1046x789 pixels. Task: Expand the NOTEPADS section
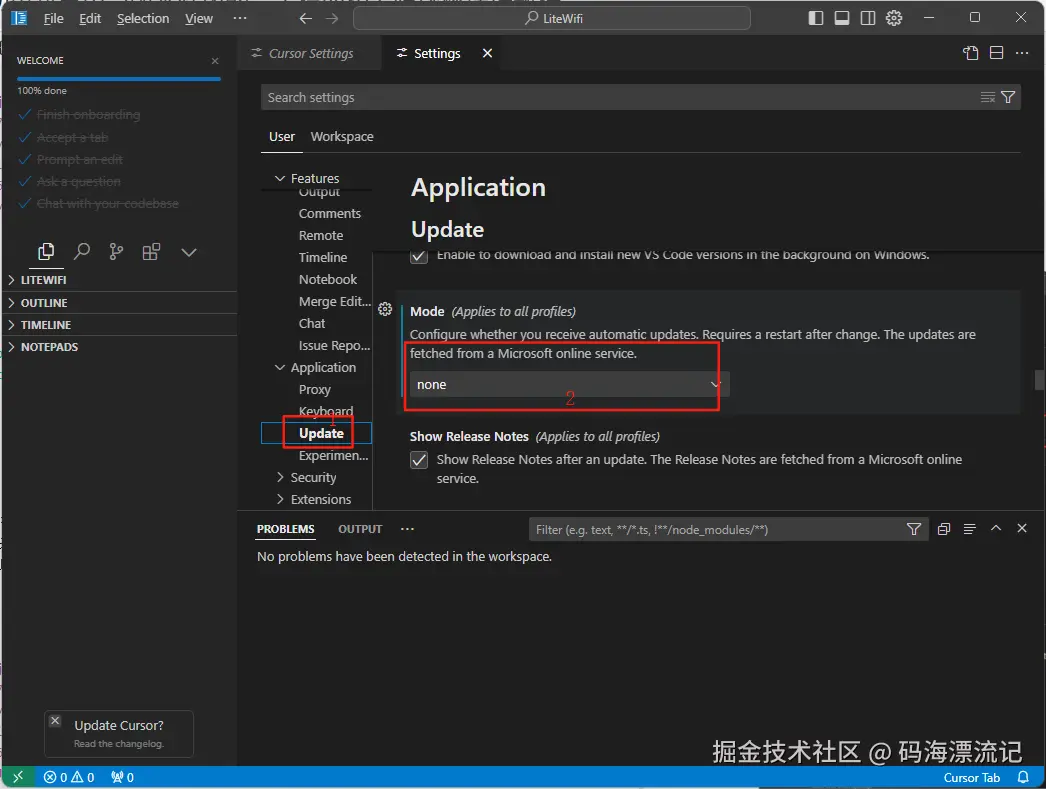(119, 347)
